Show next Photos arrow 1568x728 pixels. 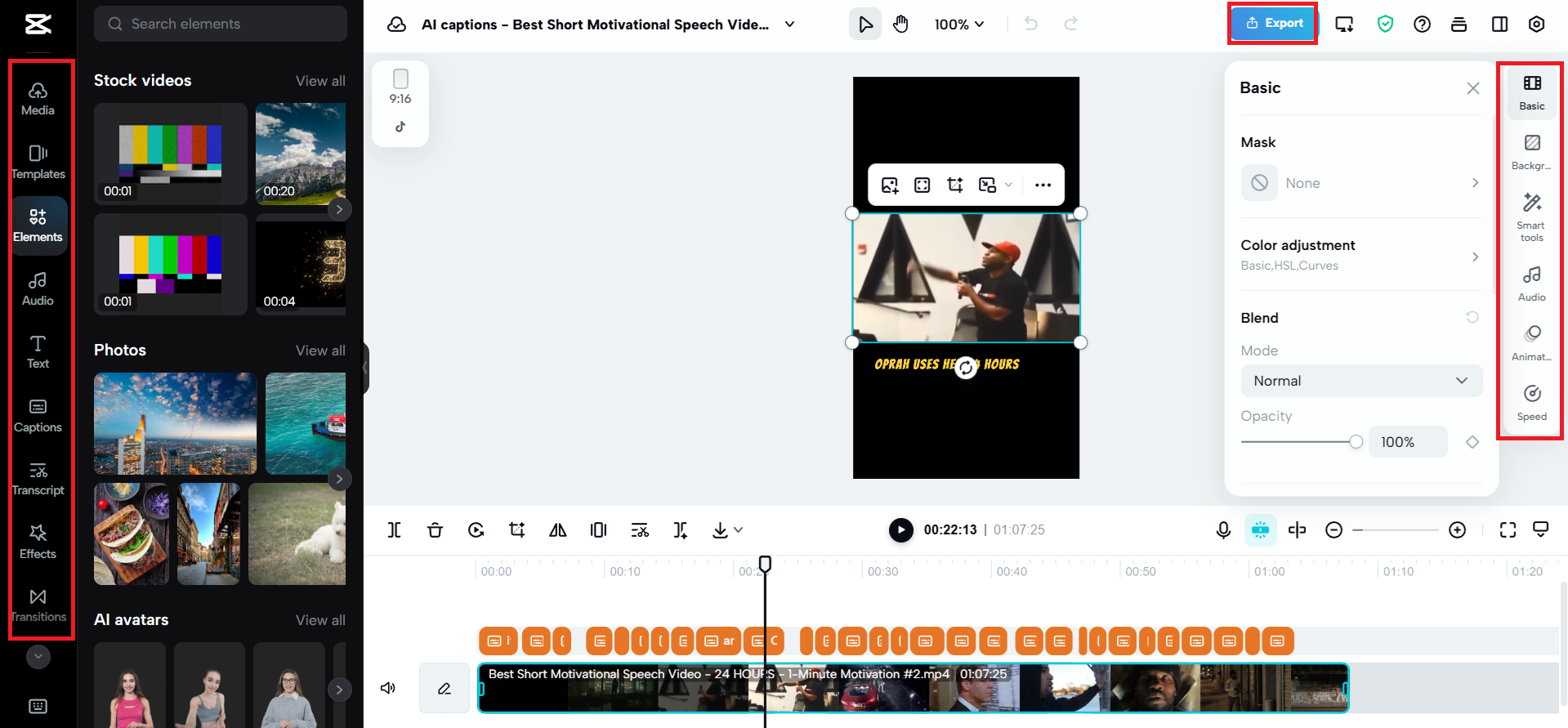coord(339,479)
